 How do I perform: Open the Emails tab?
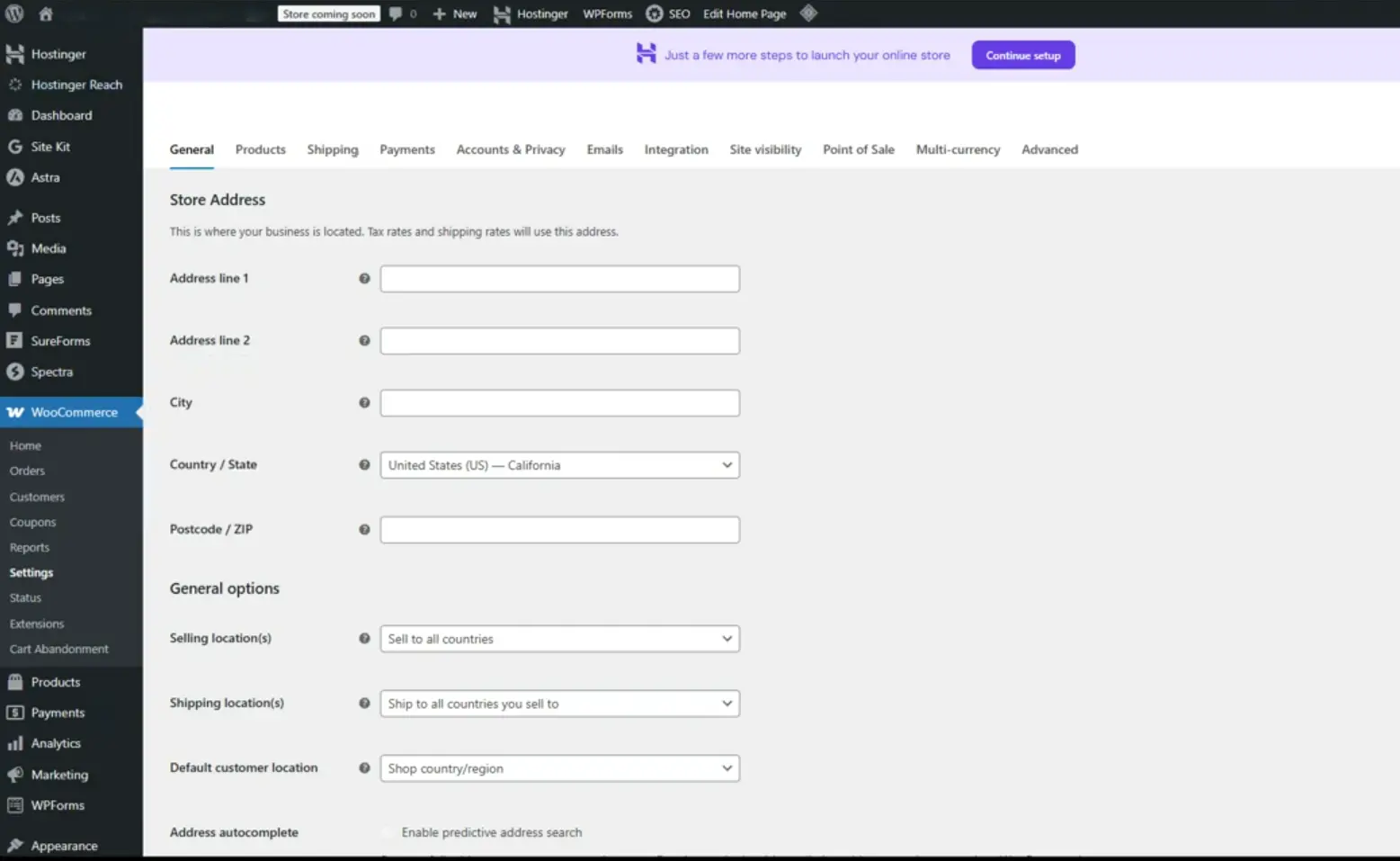pyautogui.click(x=605, y=149)
